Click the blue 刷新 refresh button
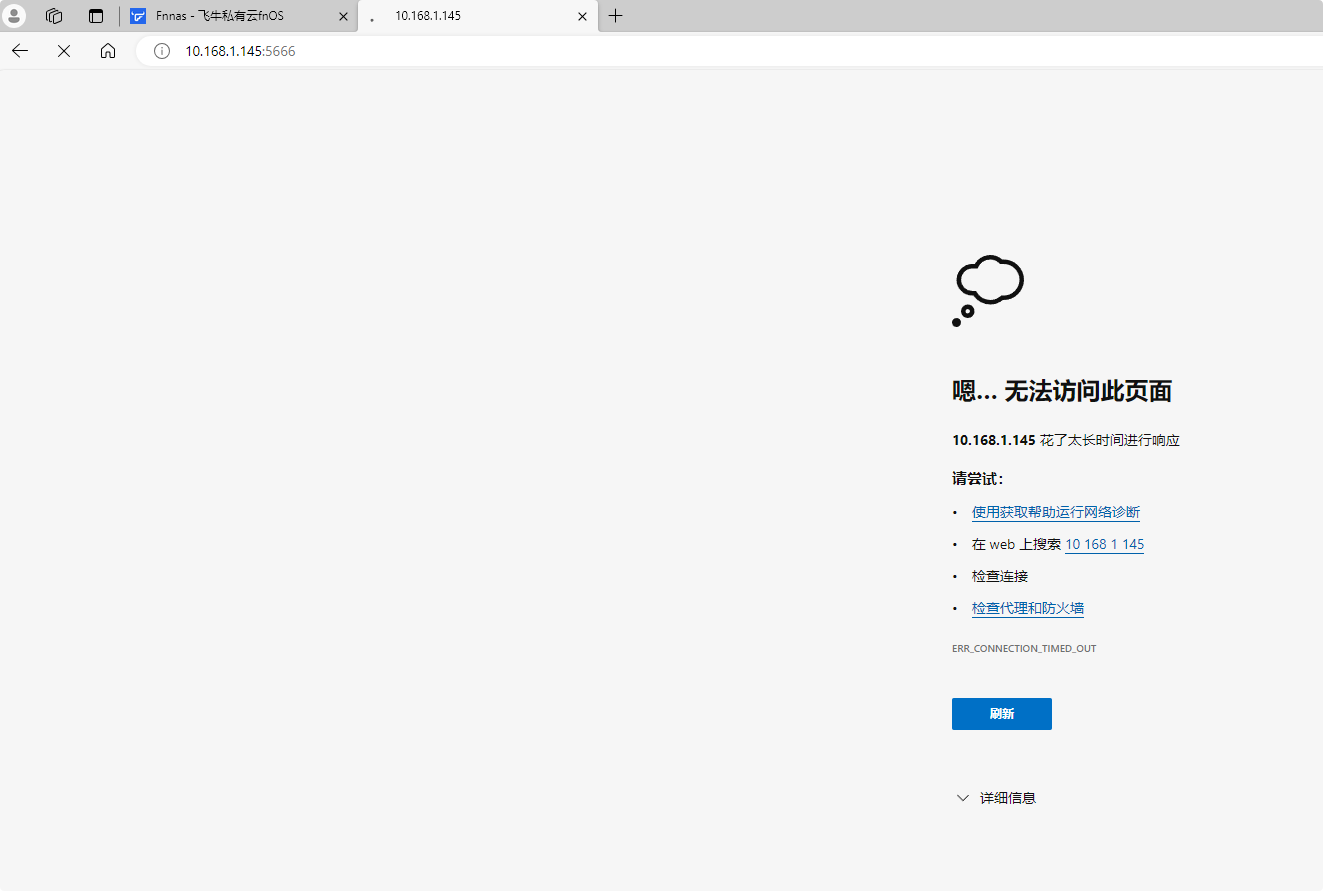 pyautogui.click(x=1002, y=714)
